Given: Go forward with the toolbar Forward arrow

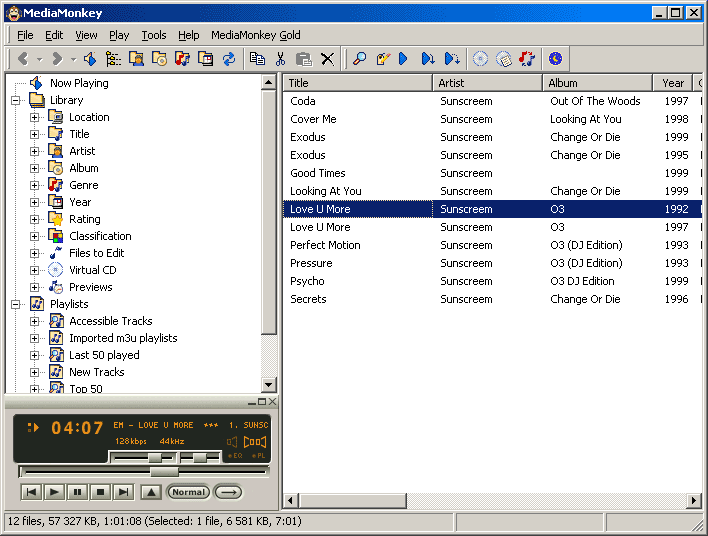Looking at the screenshot, I should pos(57,59).
